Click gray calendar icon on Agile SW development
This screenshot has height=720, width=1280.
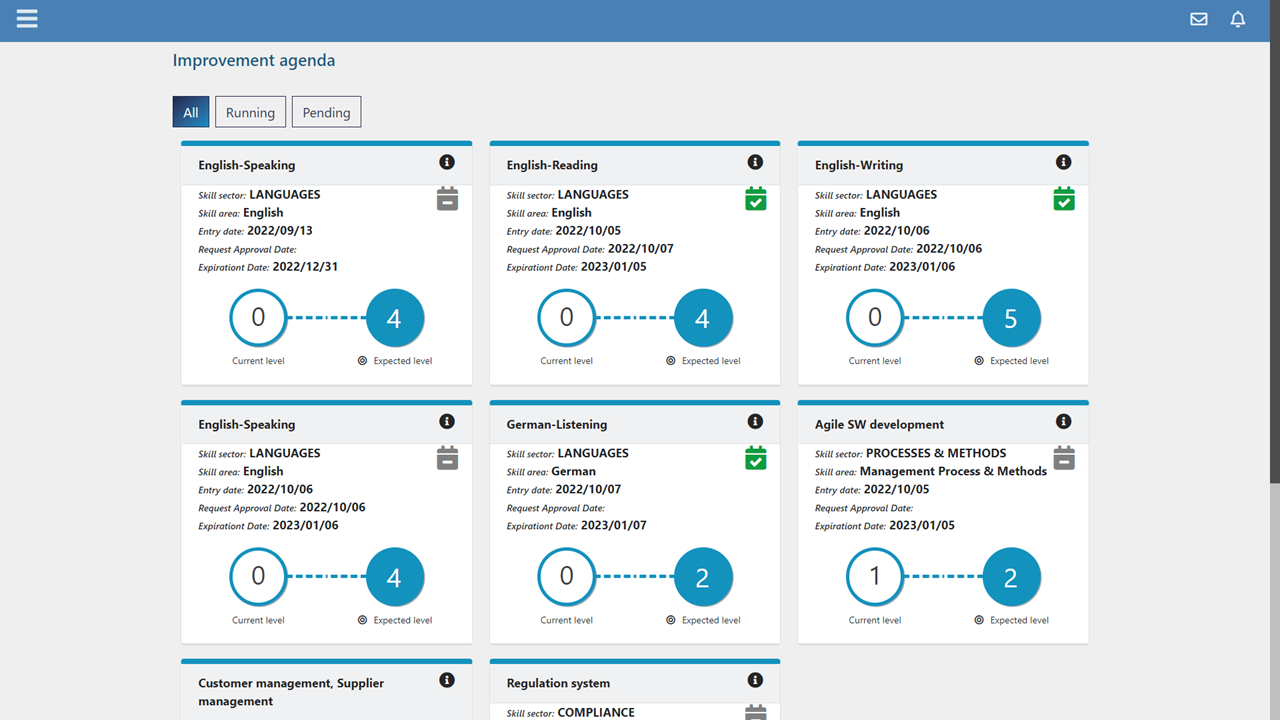pos(1064,458)
